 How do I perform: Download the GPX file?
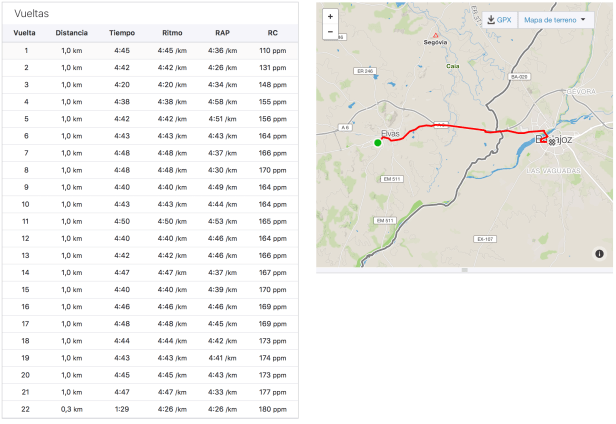click(499, 20)
